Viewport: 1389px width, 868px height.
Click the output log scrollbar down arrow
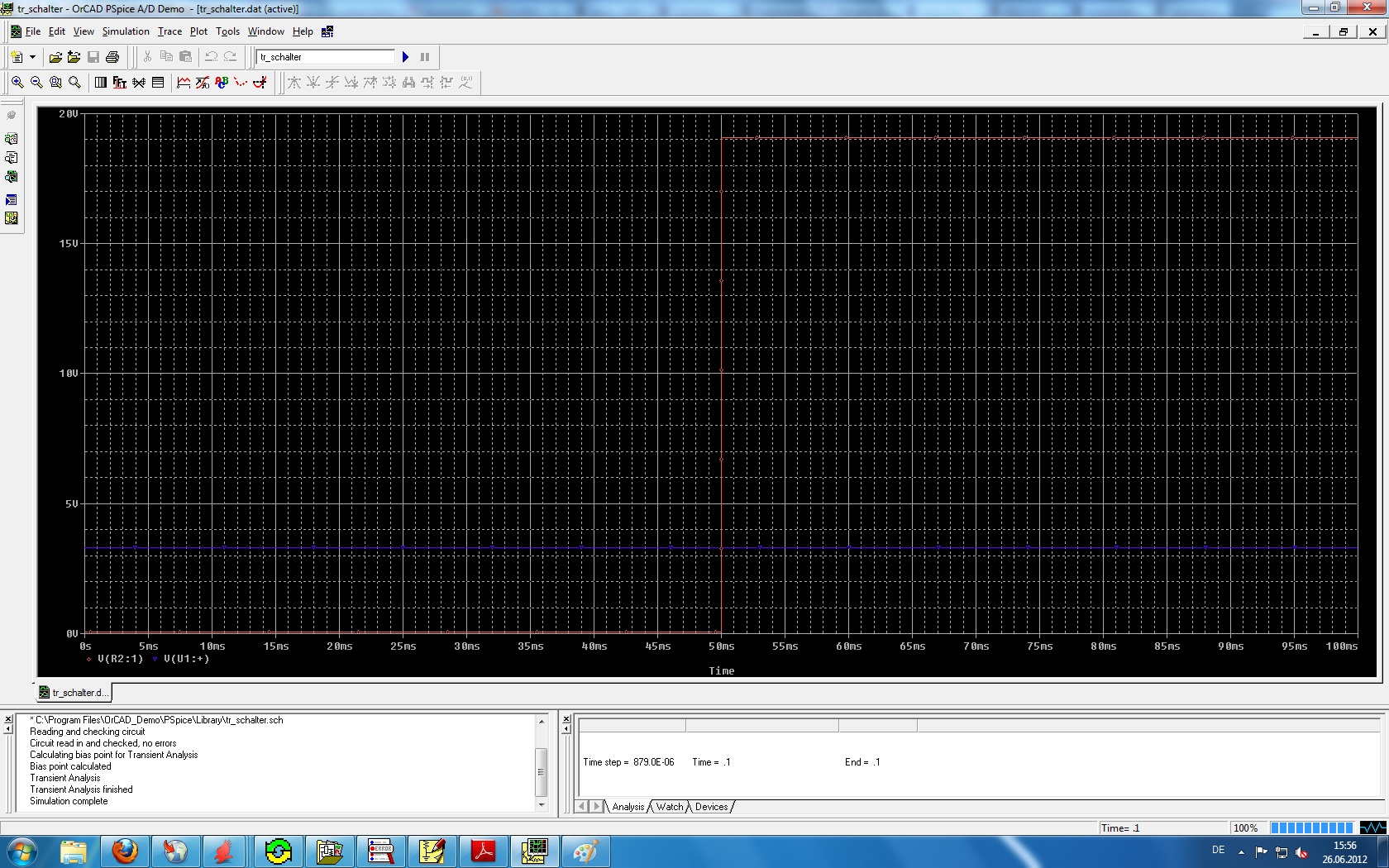click(x=542, y=805)
